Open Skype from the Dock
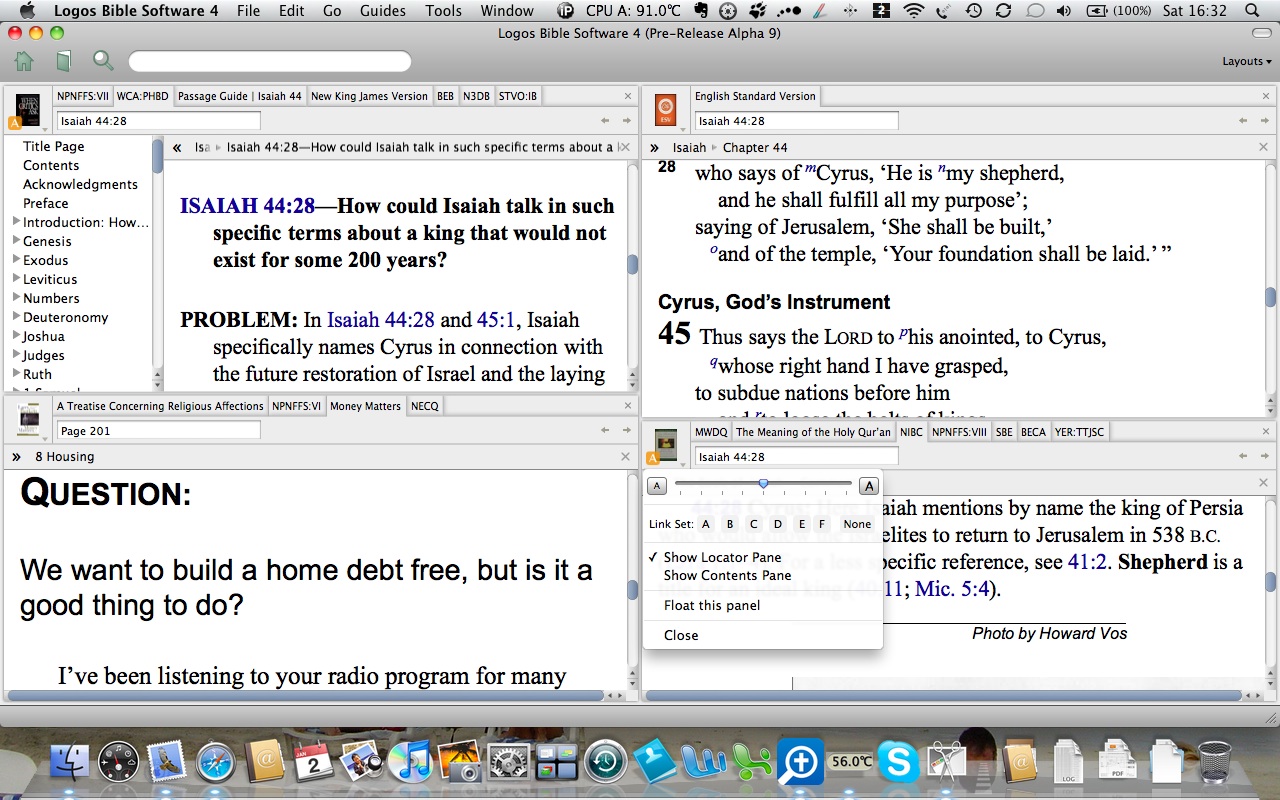 (x=897, y=763)
